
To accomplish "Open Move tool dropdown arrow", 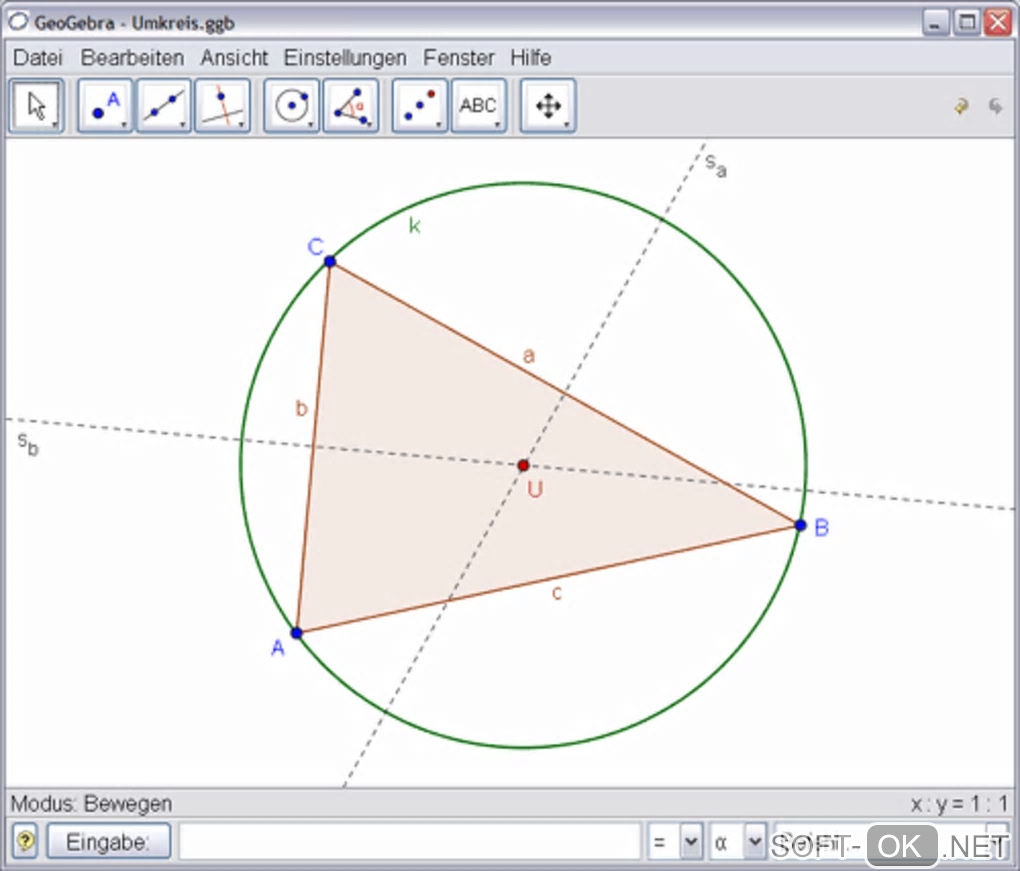I will (x=55, y=124).
